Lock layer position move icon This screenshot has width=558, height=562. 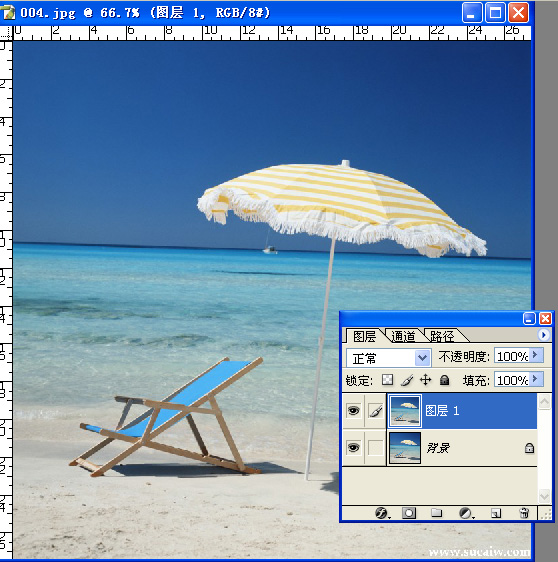425,380
